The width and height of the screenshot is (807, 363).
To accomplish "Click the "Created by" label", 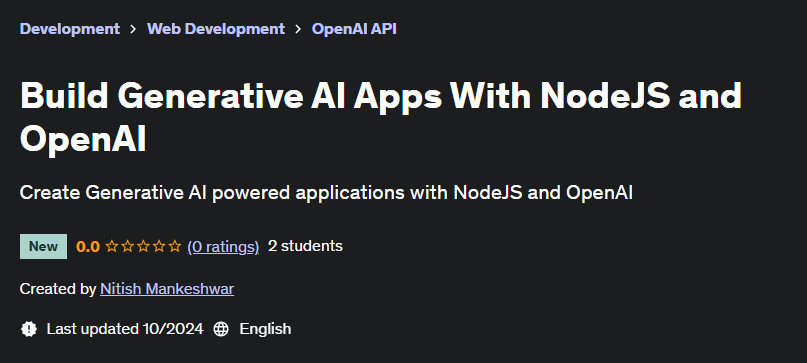I will click(x=58, y=289).
